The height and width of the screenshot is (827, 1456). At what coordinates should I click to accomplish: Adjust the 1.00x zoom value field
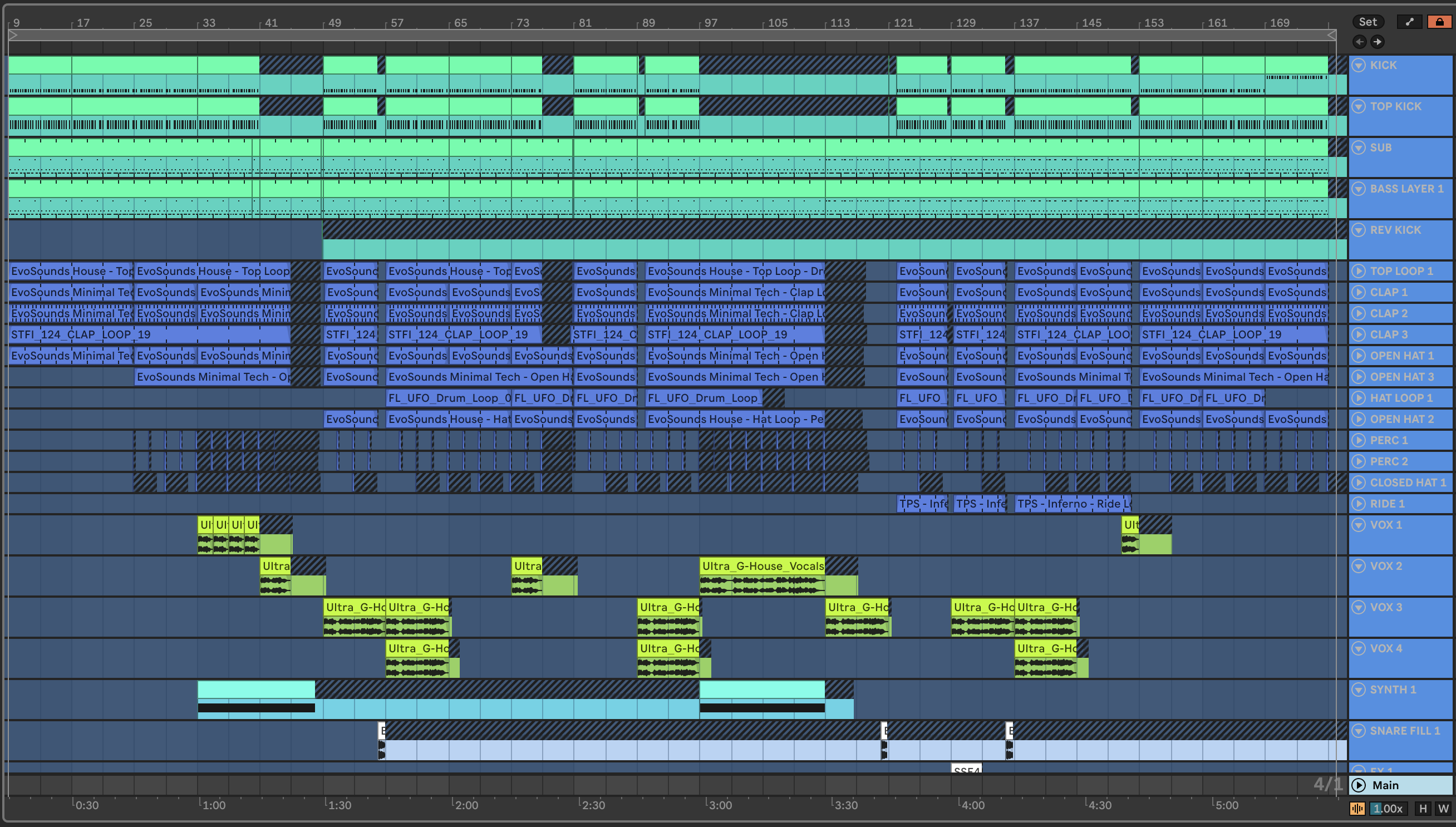(1388, 808)
